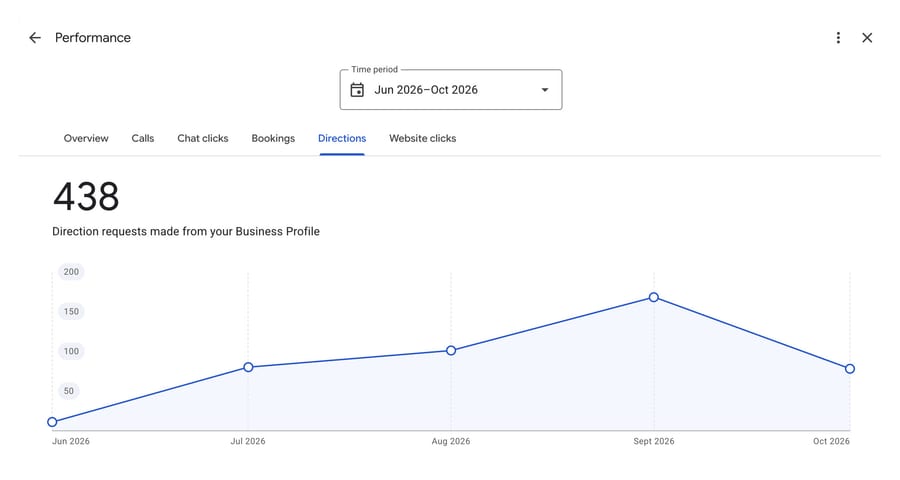900x480 pixels.
Task: Select the Sept 2026 peak data point
Action: click(x=654, y=297)
